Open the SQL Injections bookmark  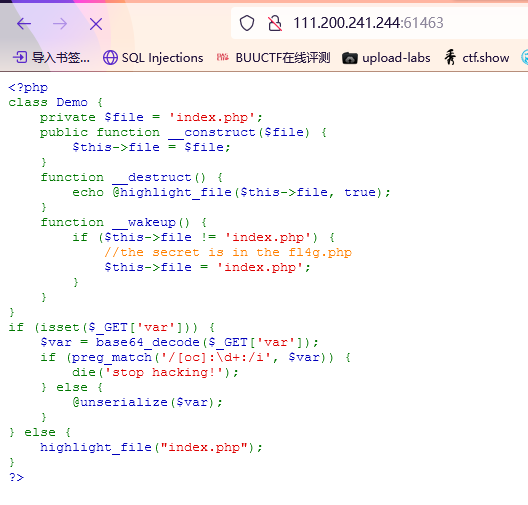click(x=153, y=58)
